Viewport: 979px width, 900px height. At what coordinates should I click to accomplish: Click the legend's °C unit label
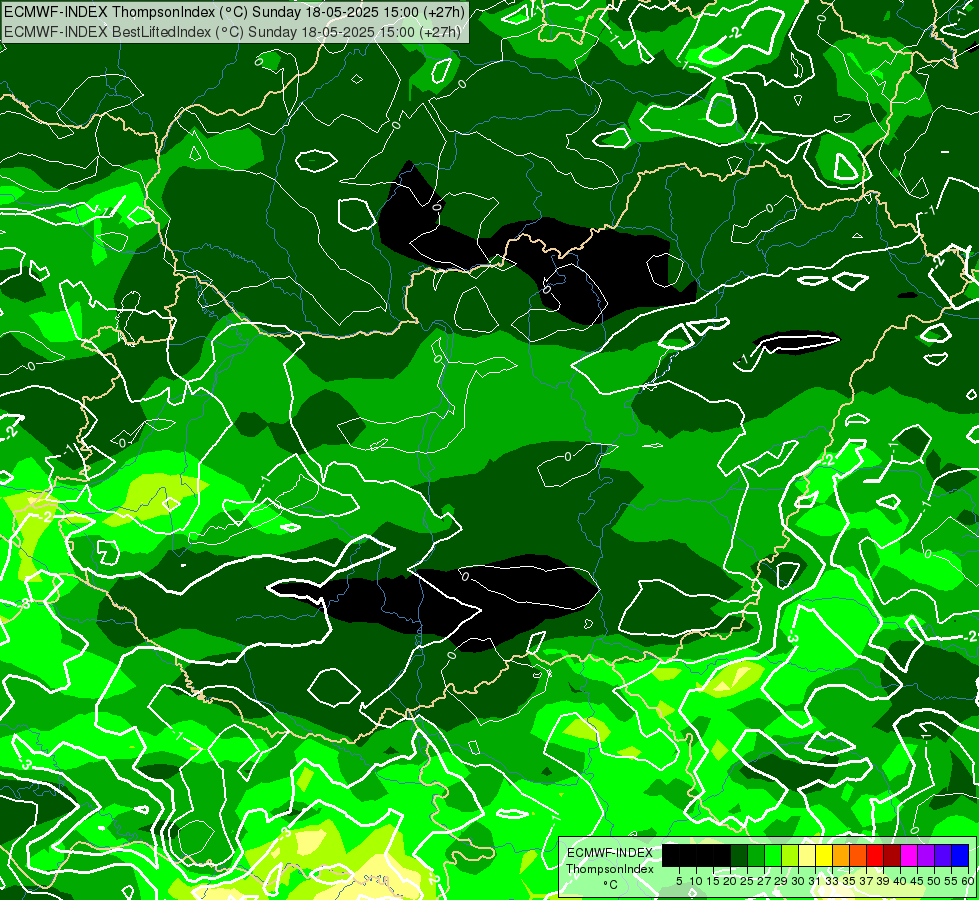611,885
